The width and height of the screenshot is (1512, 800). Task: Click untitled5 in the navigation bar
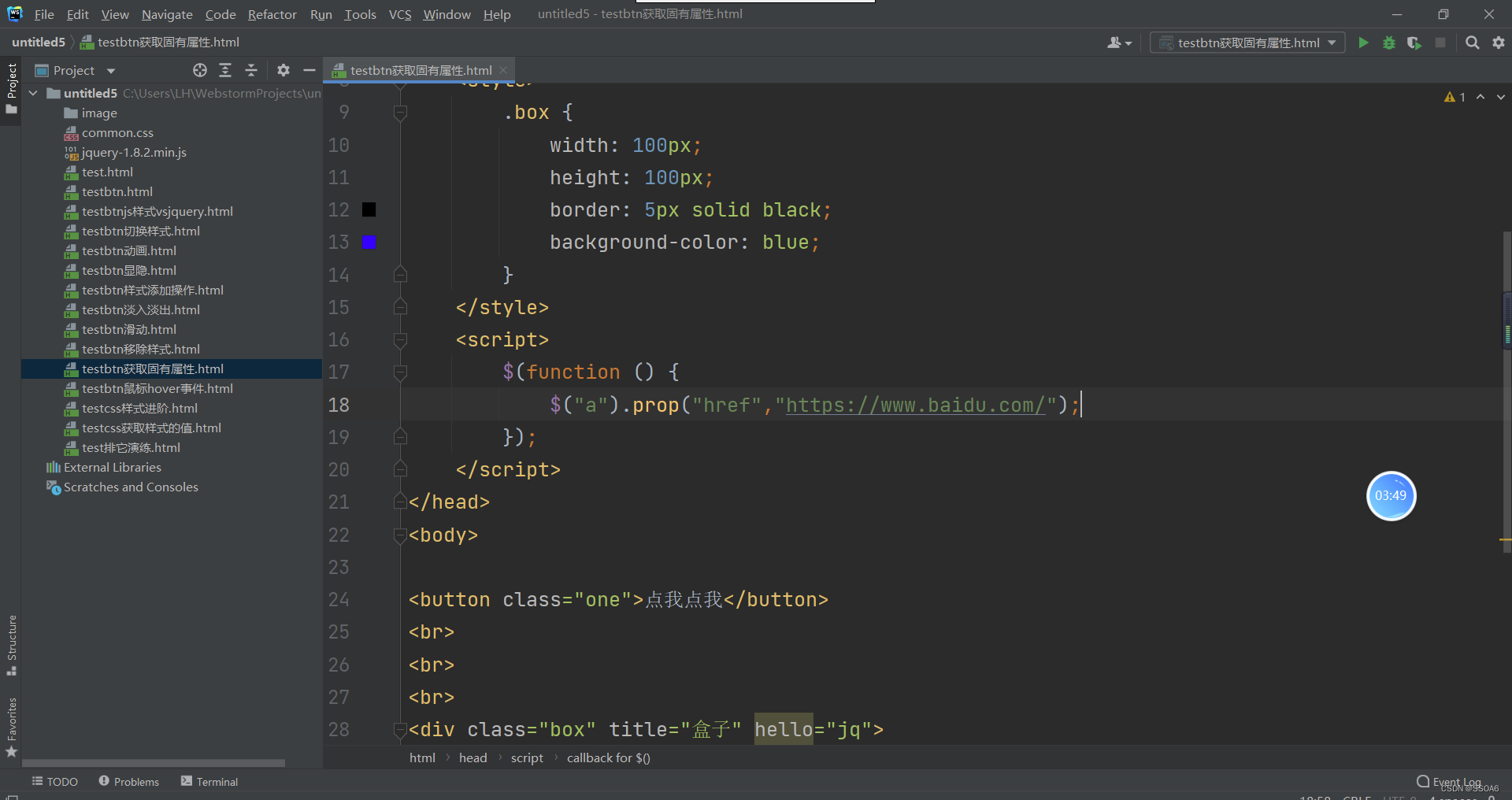point(39,42)
